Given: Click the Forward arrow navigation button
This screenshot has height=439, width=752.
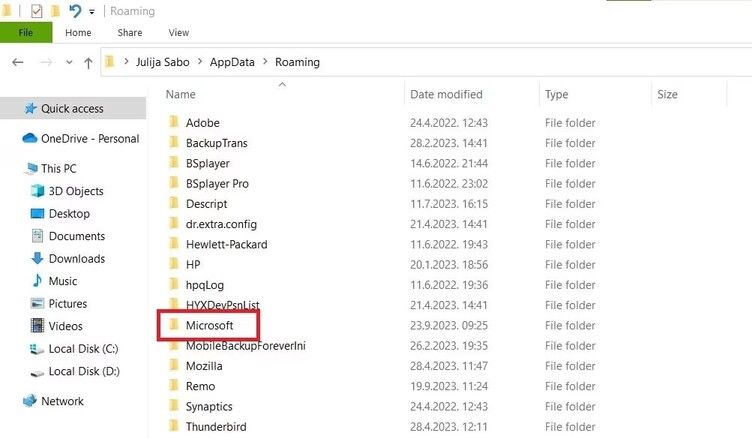Looking at the screenshot, I should pos(47,62).
